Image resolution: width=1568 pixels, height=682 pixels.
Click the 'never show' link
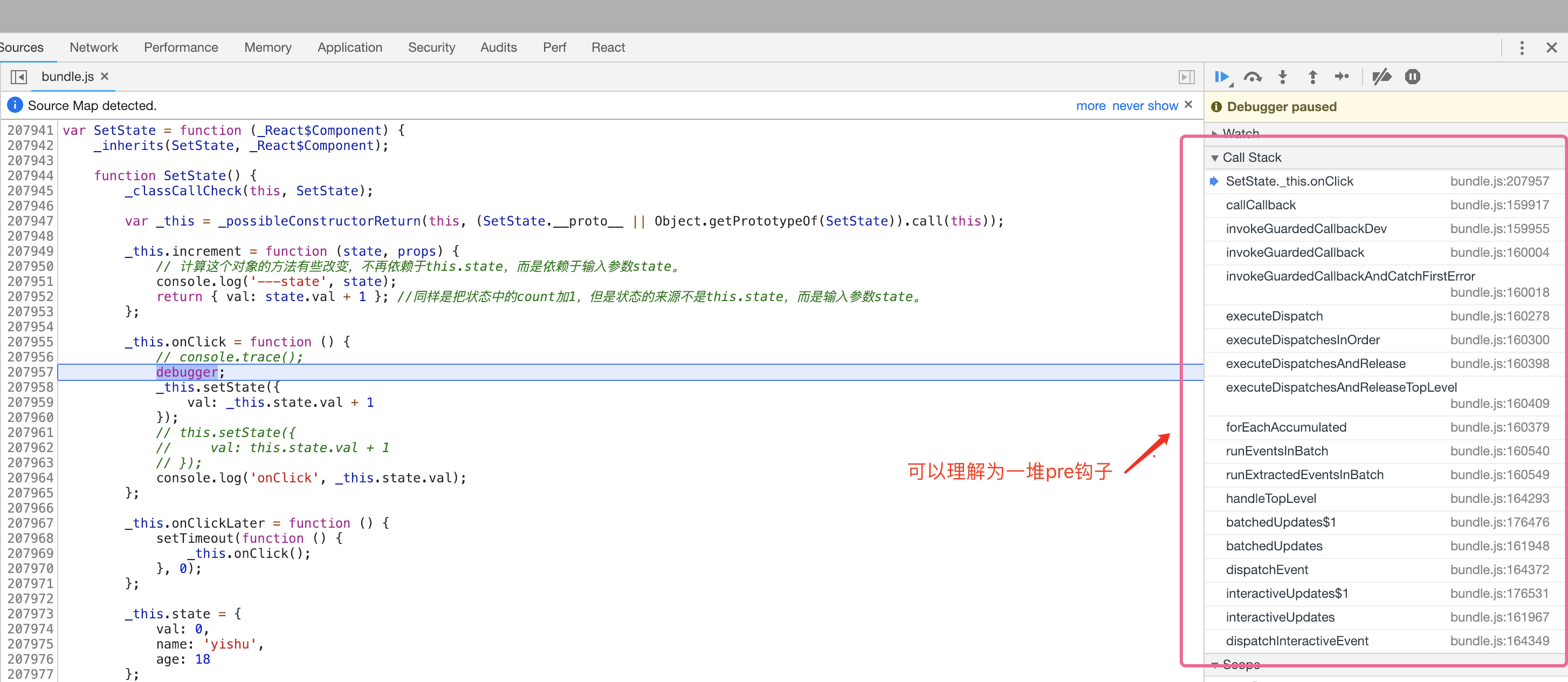click(x=1145, y=106)
